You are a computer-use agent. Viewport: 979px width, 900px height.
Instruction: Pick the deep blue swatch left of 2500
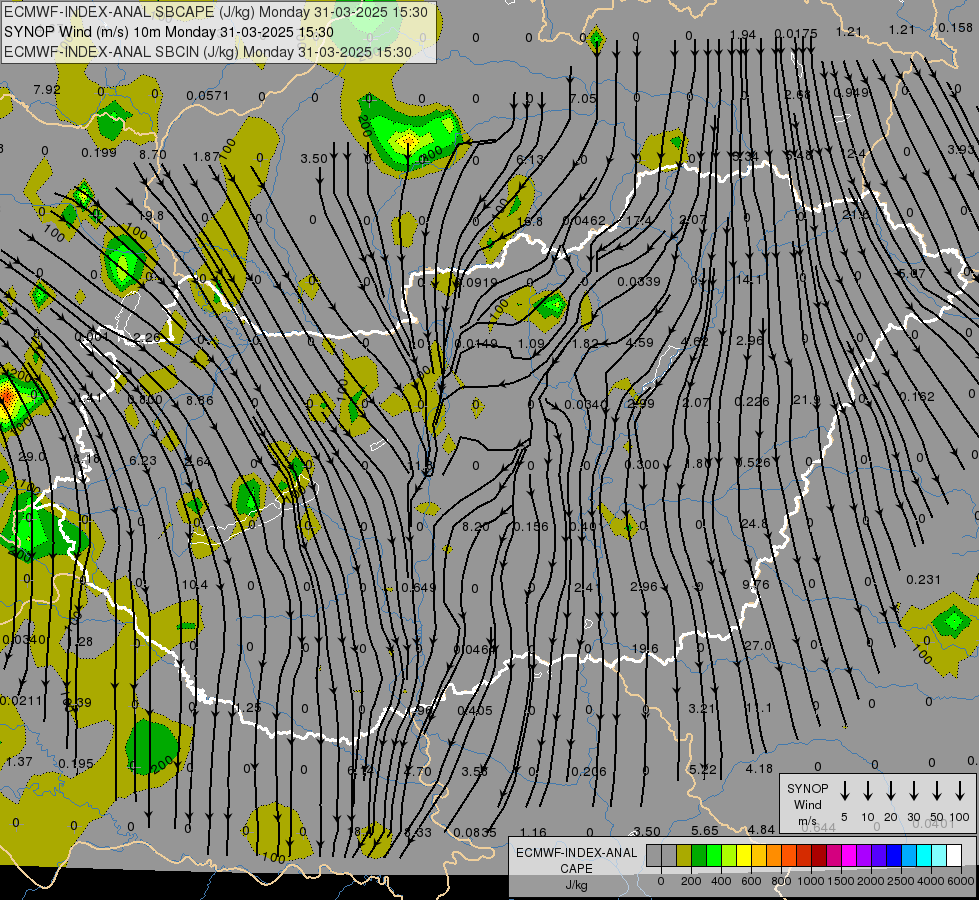(x=893, y=855)
